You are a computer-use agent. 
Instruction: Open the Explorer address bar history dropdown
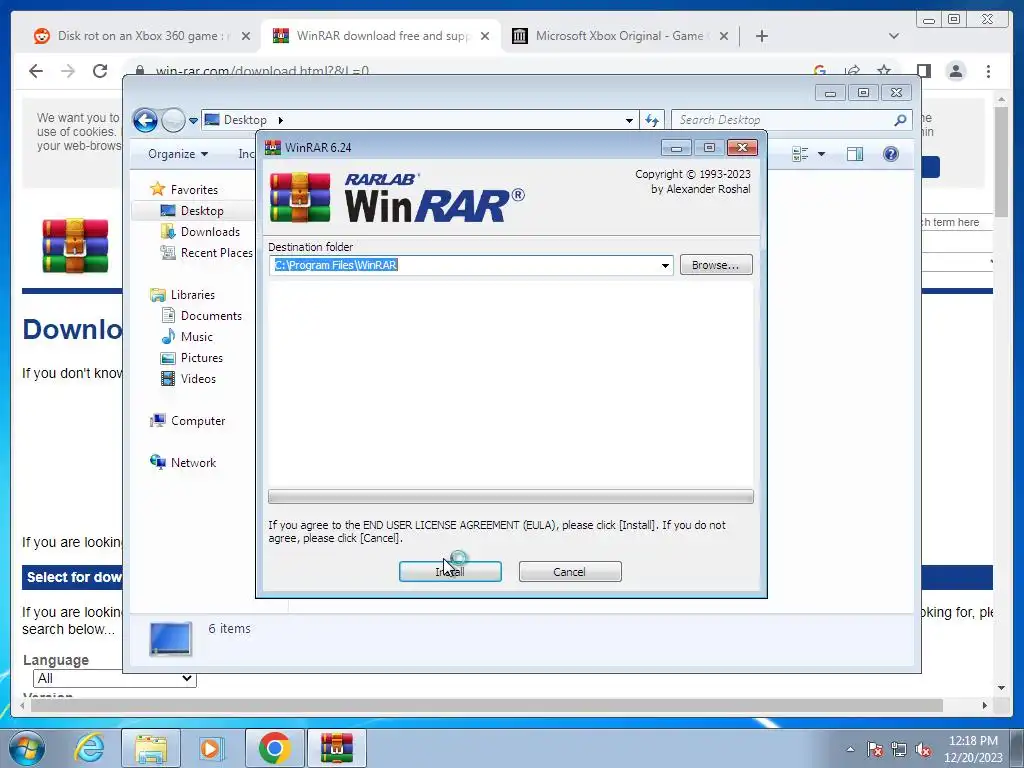click(629, 120)
